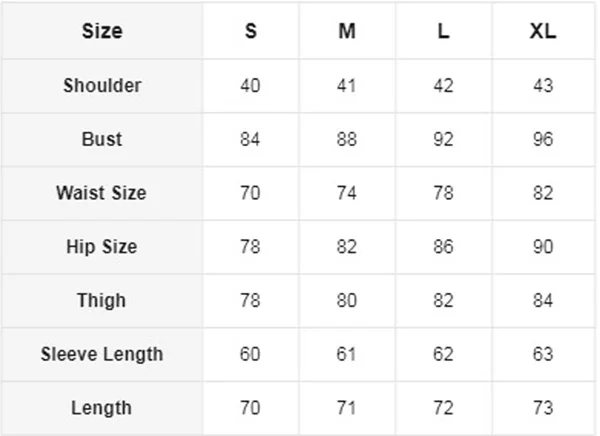Select Hip Size value 86 for L
This screenshot has width=600, height=436.
tap(443, 247)
